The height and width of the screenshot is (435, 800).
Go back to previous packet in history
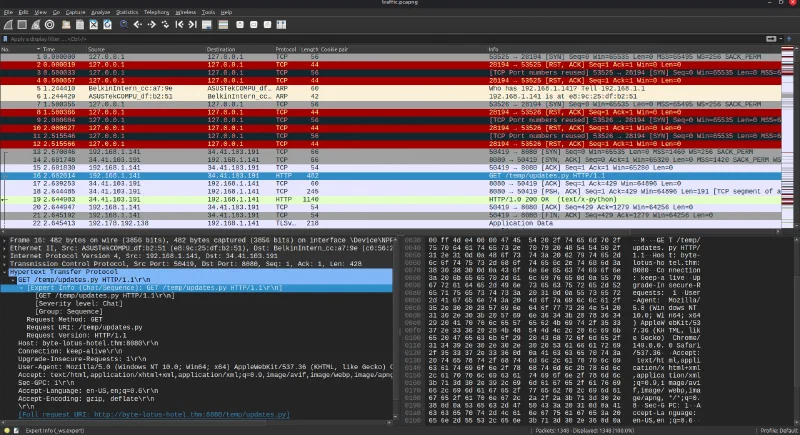coord(138,24)
